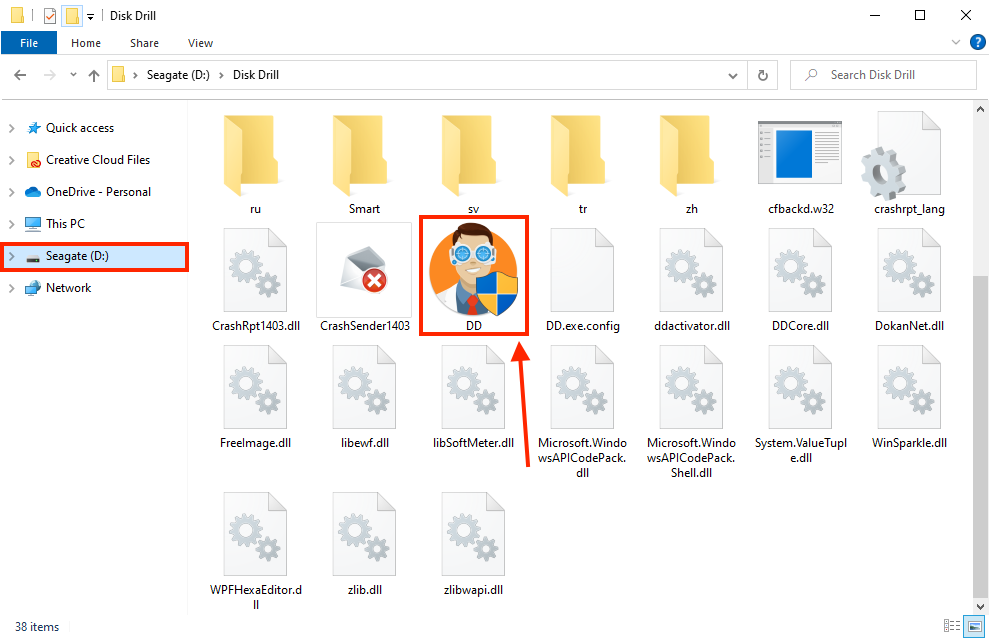Select the zlibwapi.dll file
Image resolution: width=990 pixels, height=639 pixels.
click(x=474, y=544)
